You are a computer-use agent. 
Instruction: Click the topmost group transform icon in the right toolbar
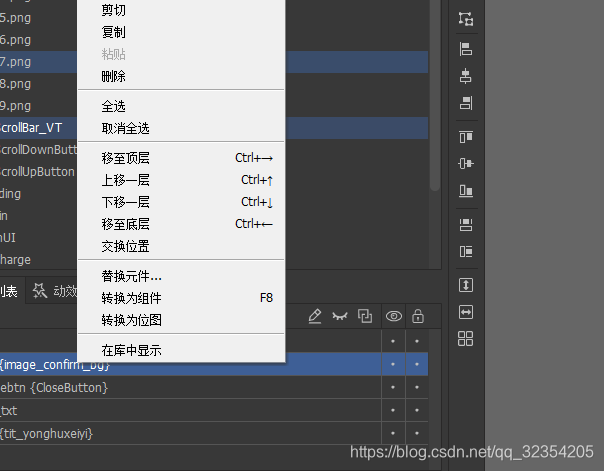(x=466, y=18)
